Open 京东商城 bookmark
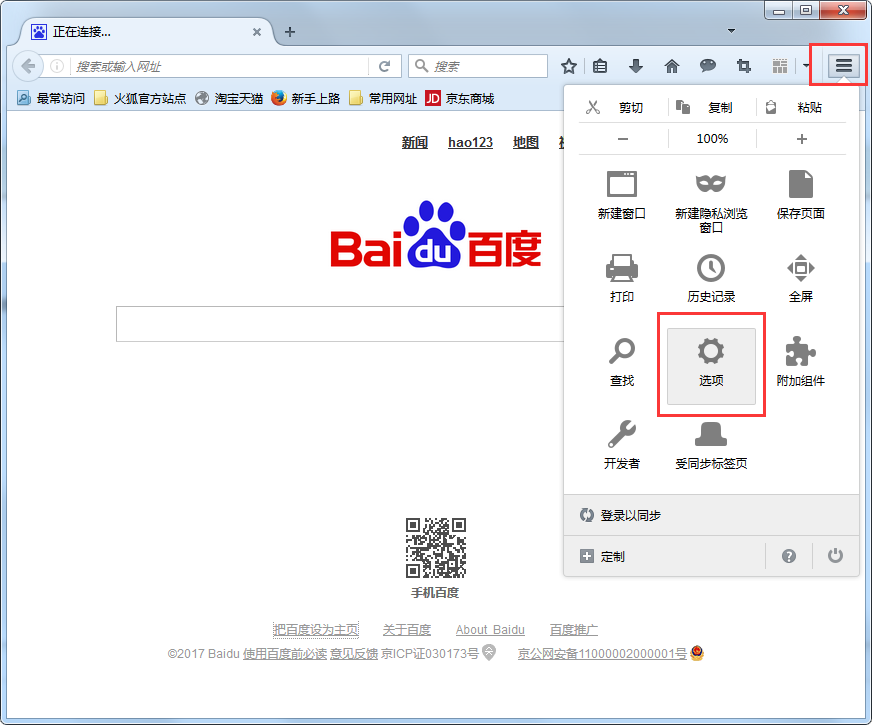The image size is (872, 725). tap(460, 98)
